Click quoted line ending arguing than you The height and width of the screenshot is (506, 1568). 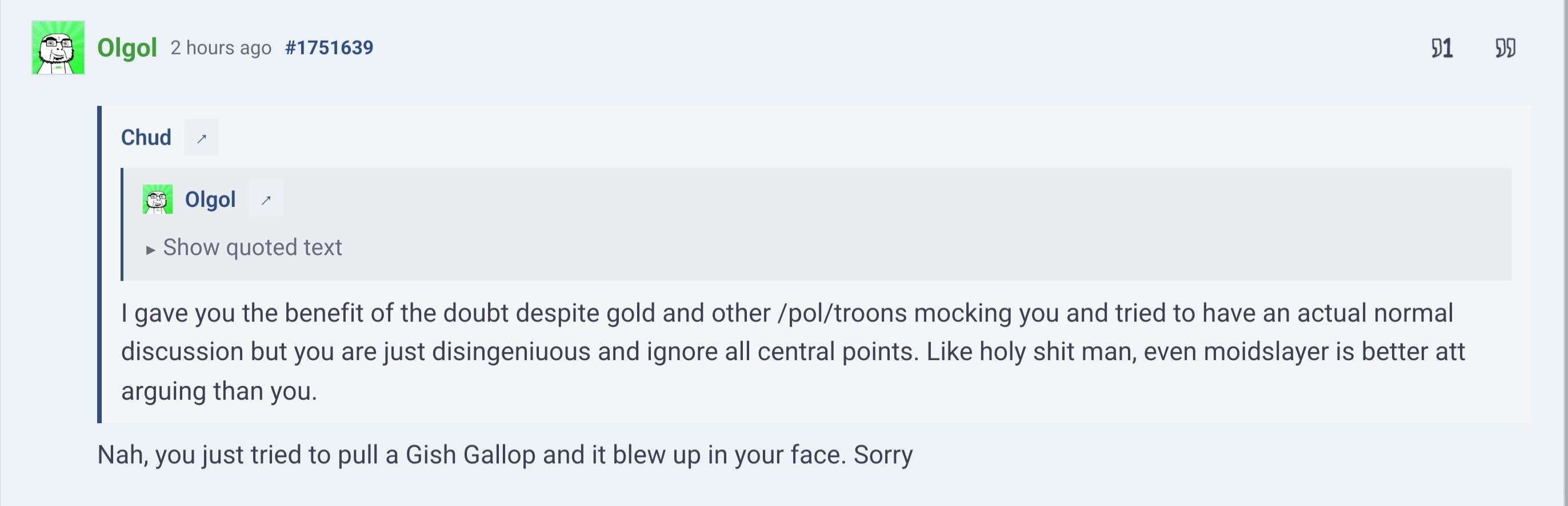(219, 391)
